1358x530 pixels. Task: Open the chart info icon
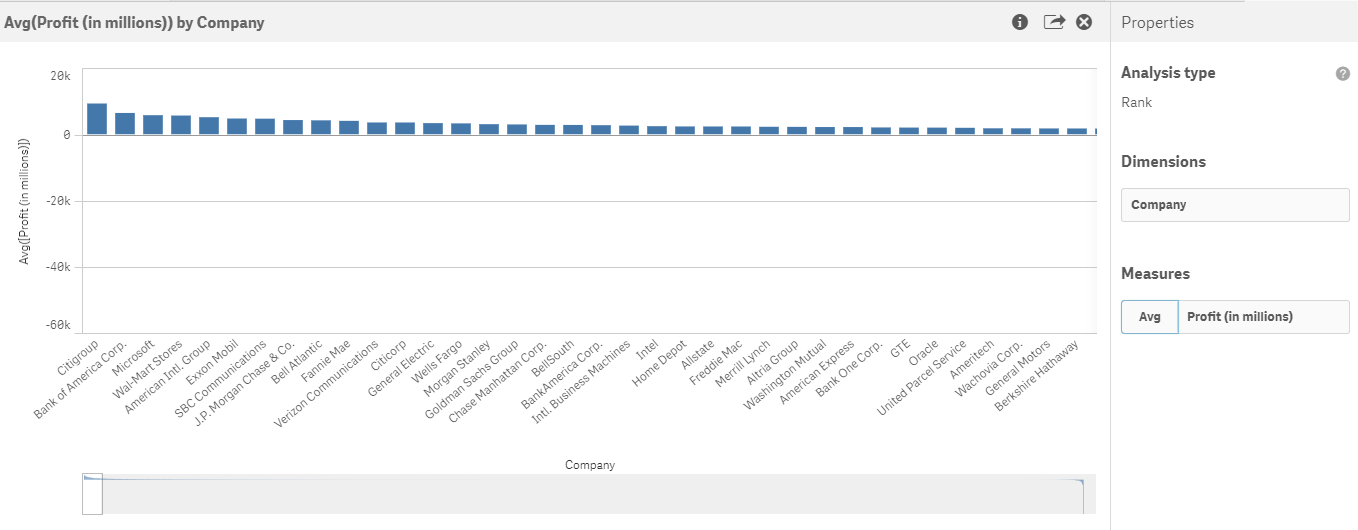(x=1020, y=22)
